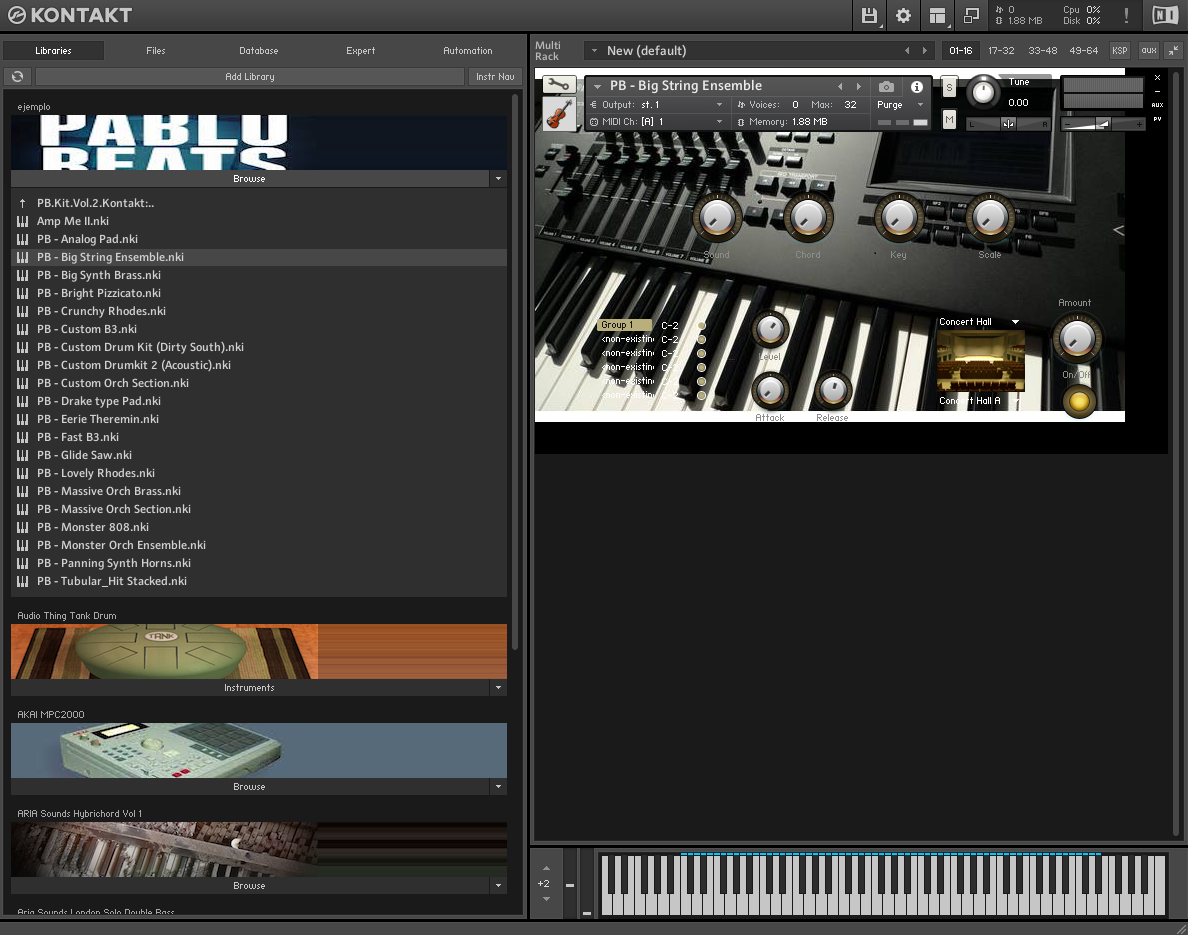Click the NI logo in header
This screenshot has width=1188, height=935.
(1165, 15)
